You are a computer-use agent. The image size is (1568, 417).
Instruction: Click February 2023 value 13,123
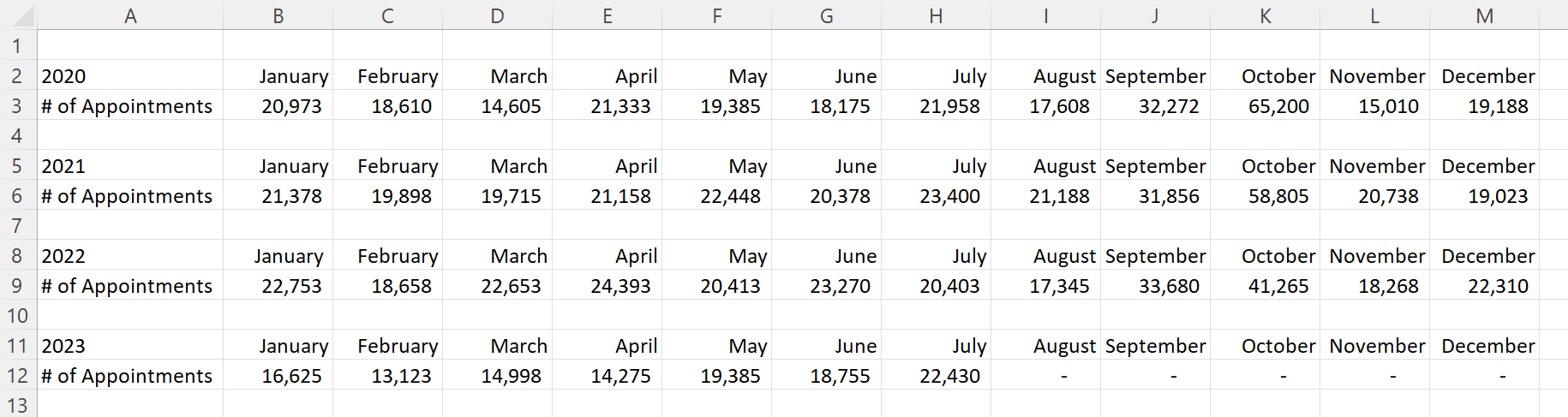(388, 376)
